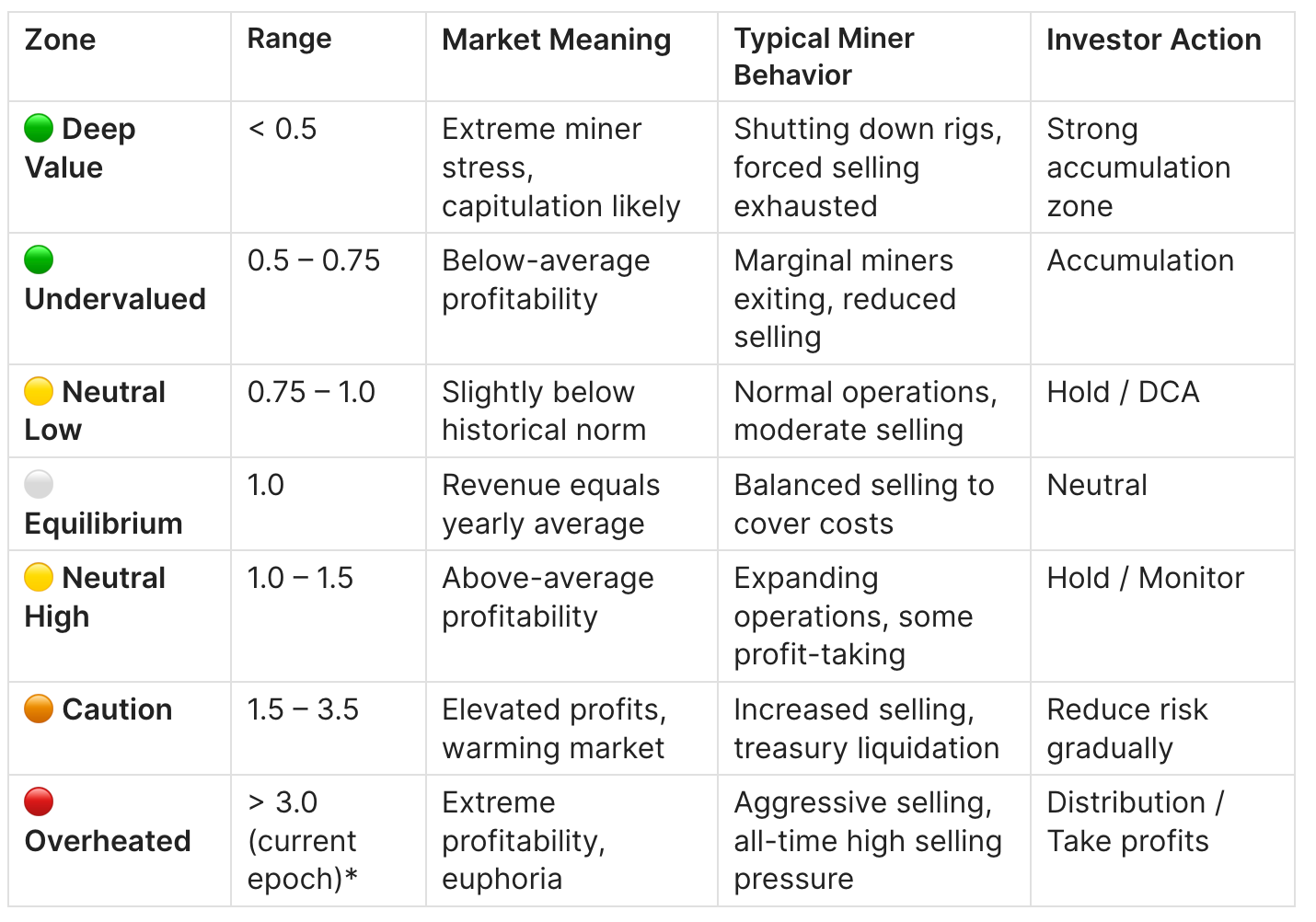Click the green circle above Undervalued
Viewport: 1316px width, 922px height.
39,260
